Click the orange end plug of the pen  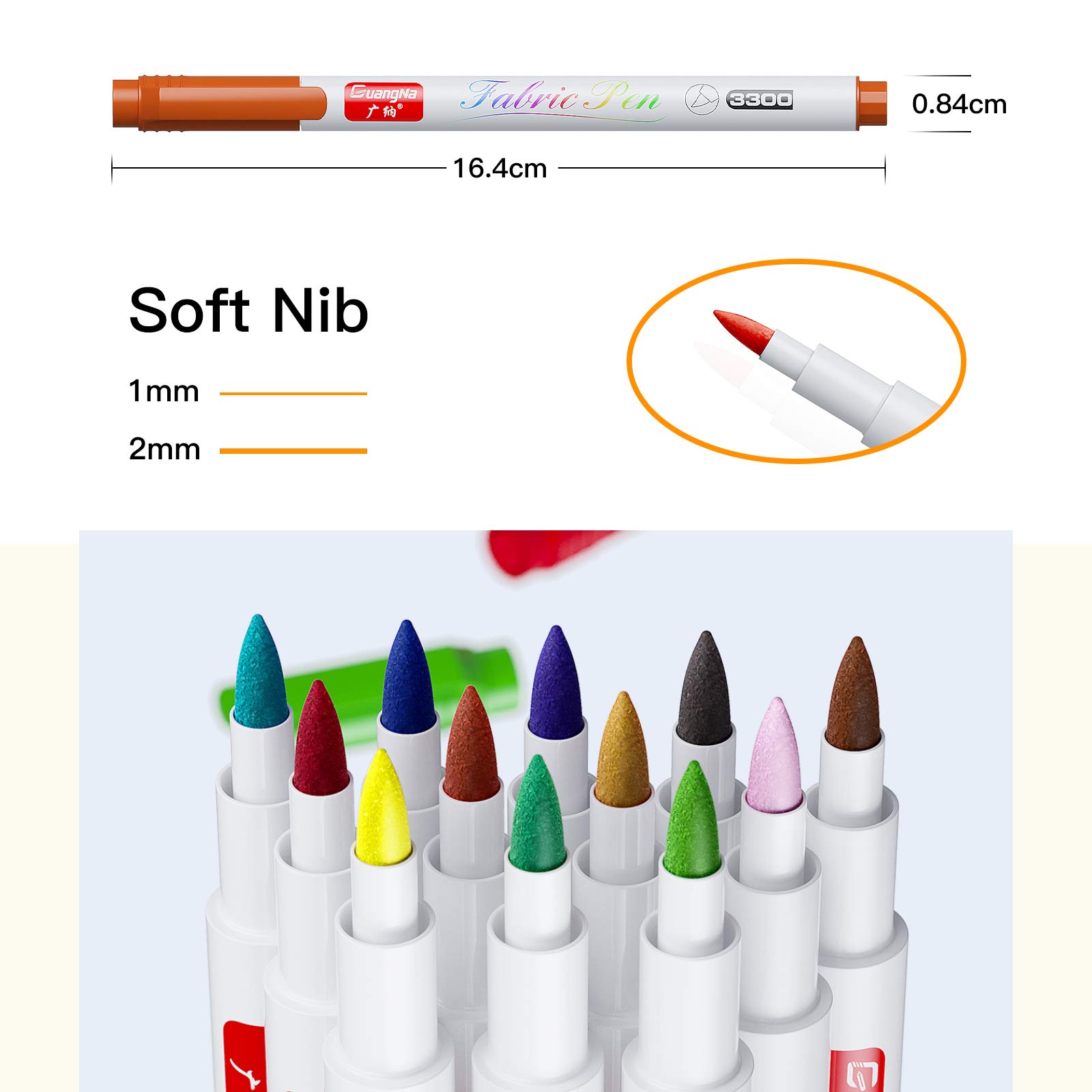coord(872,103)
